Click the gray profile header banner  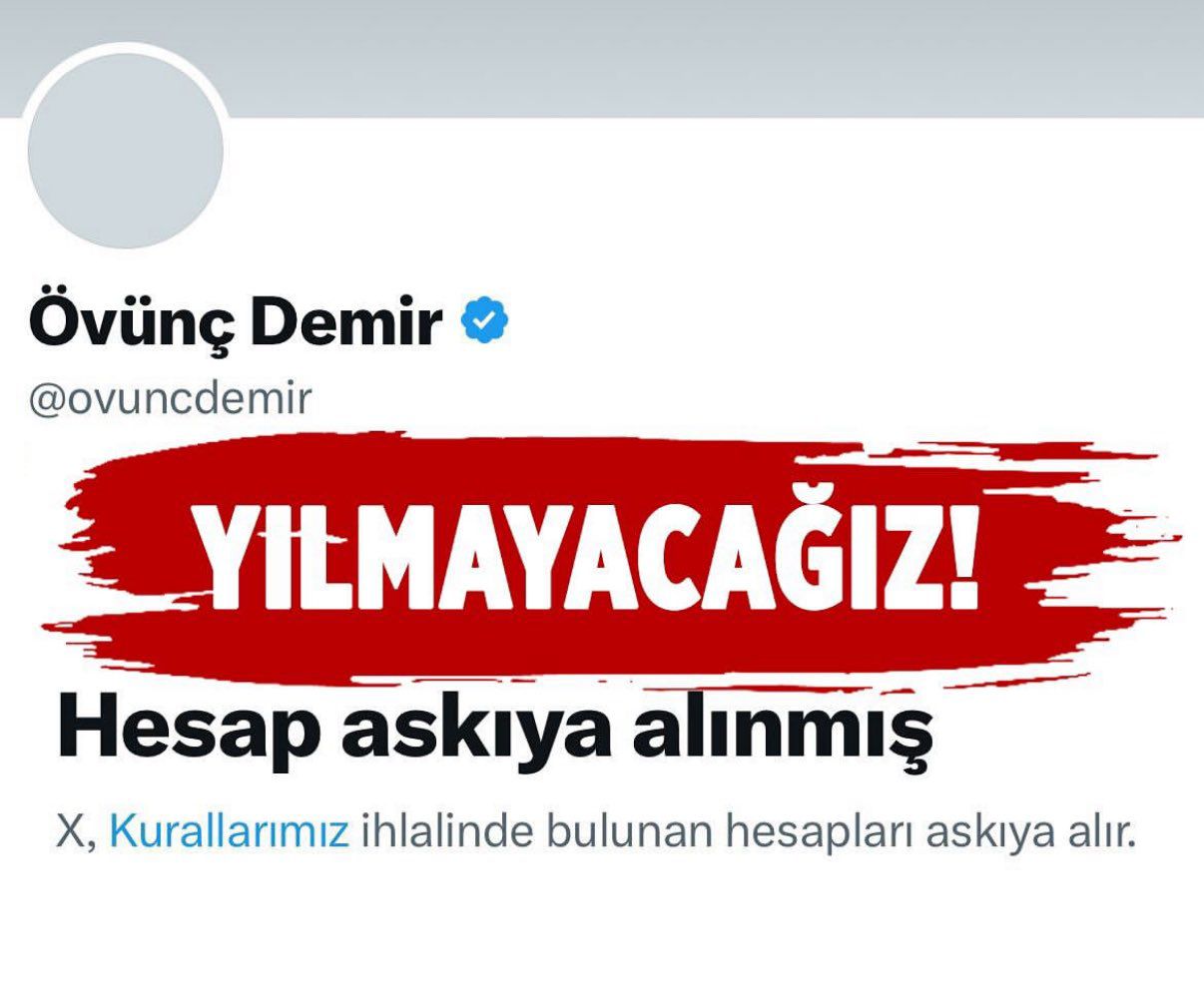click(602, 59)
